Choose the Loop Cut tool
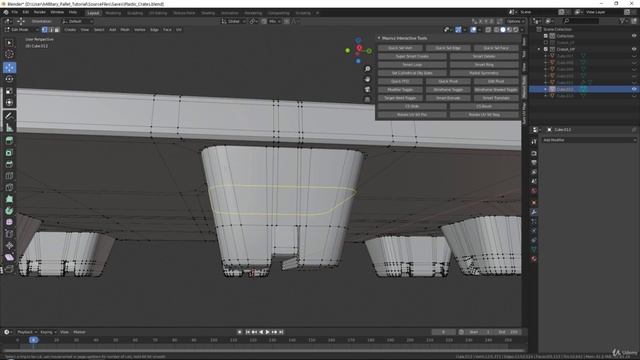This screenshot has width=640, height=360. 9,176
